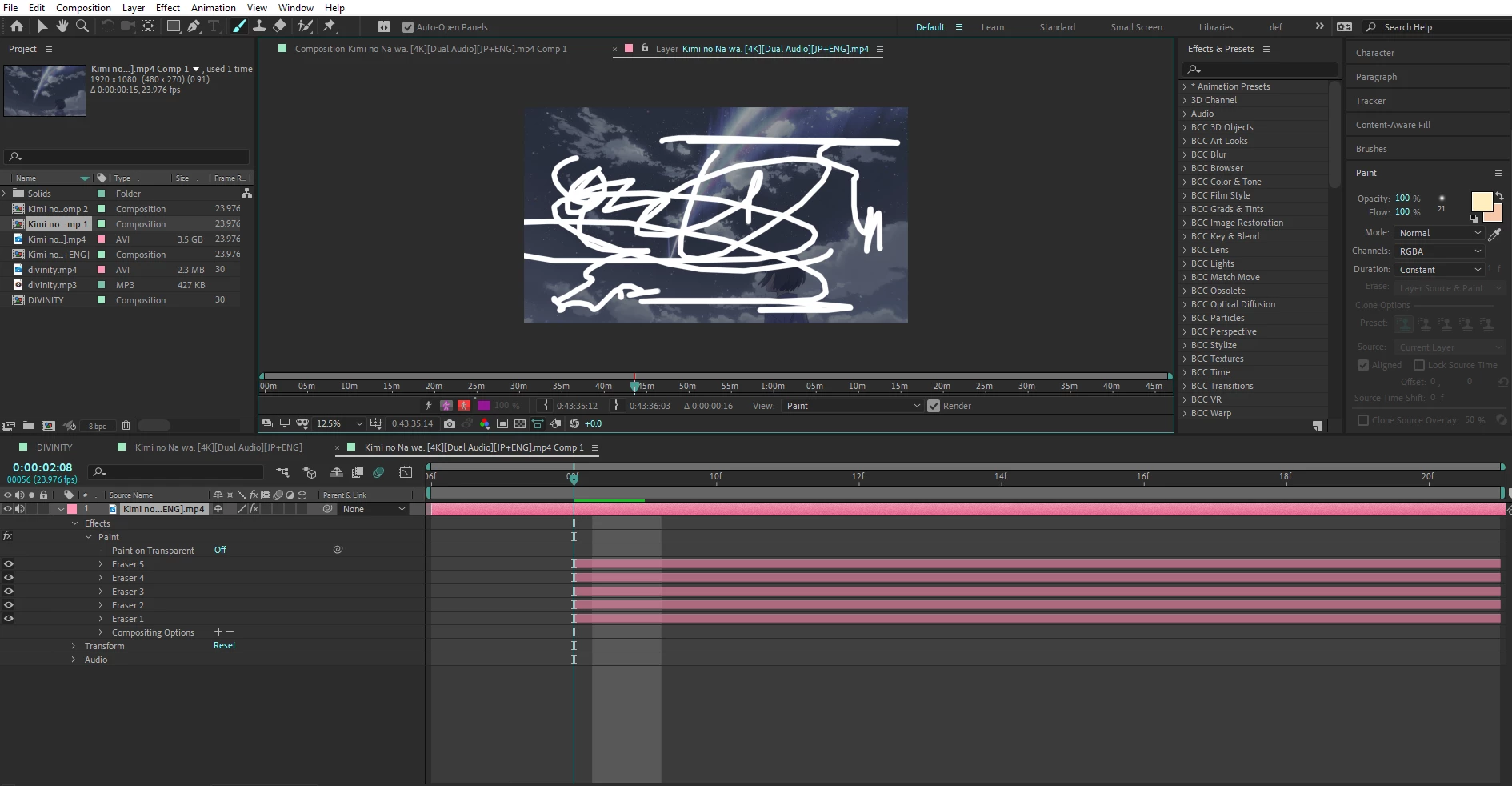The width and height of the screenshot is (1512, 786).
Task: Open the paint Mode dropdown showing Normal
Action: tap(1439, 233)
